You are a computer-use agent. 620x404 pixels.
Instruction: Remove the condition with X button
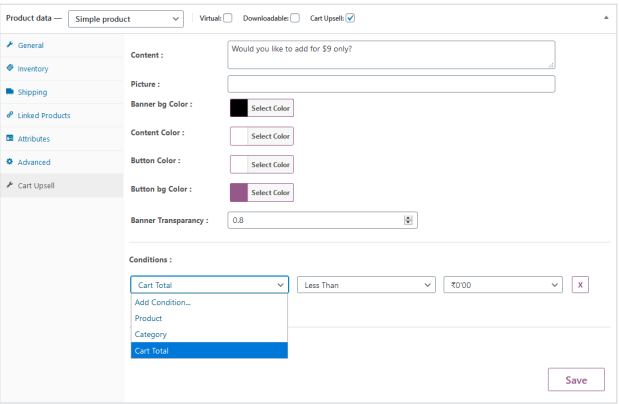[580, 285]
